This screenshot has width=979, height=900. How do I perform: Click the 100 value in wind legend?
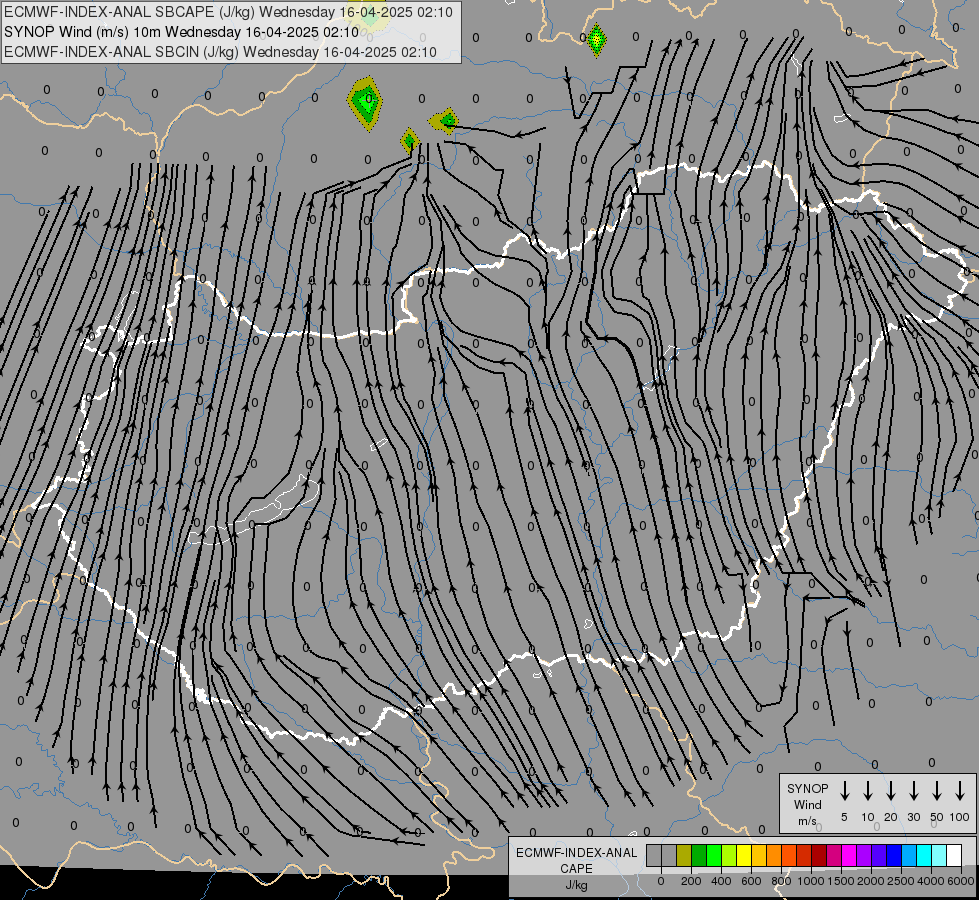pyautogui.click(x=960, y=817)
